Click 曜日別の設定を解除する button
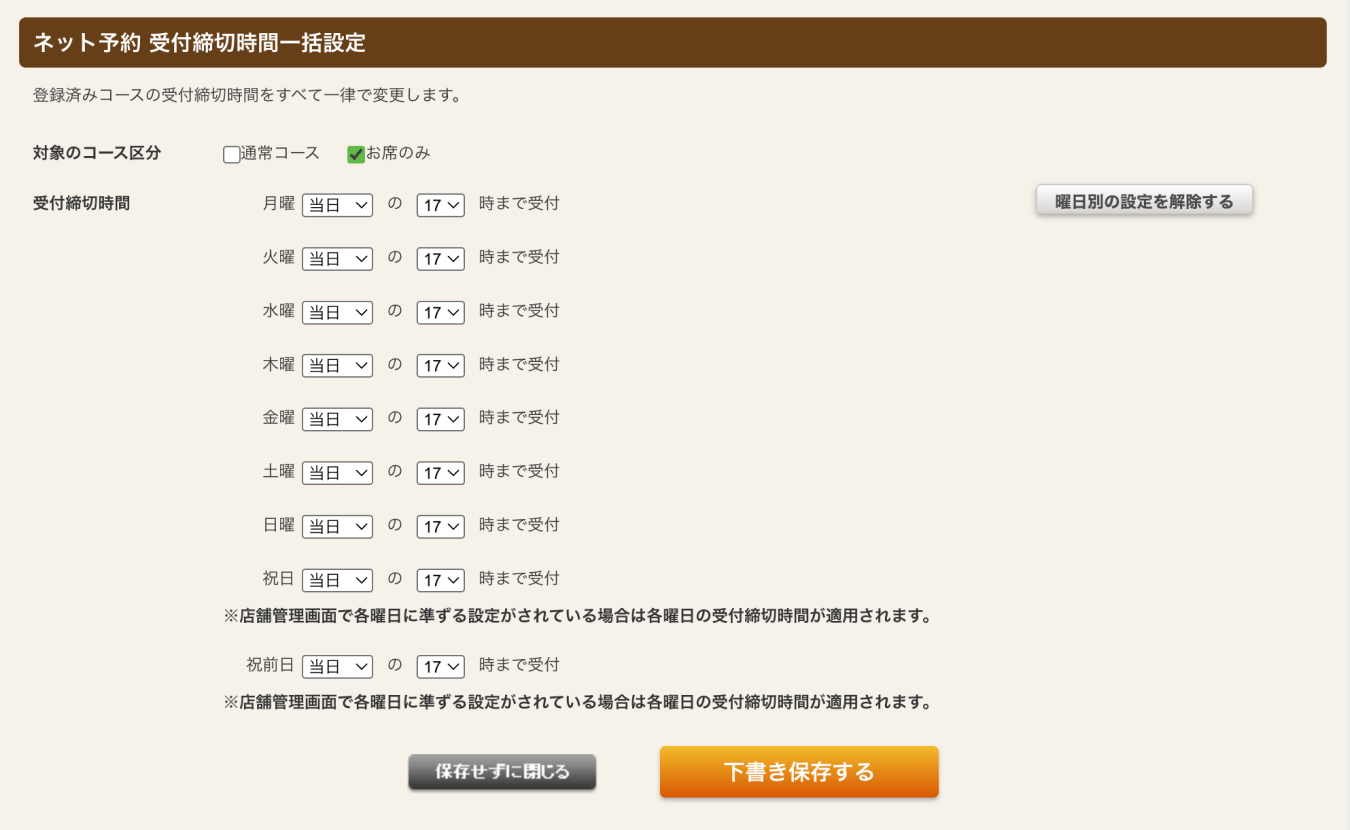1350x830 pixels. (1144, 201)
